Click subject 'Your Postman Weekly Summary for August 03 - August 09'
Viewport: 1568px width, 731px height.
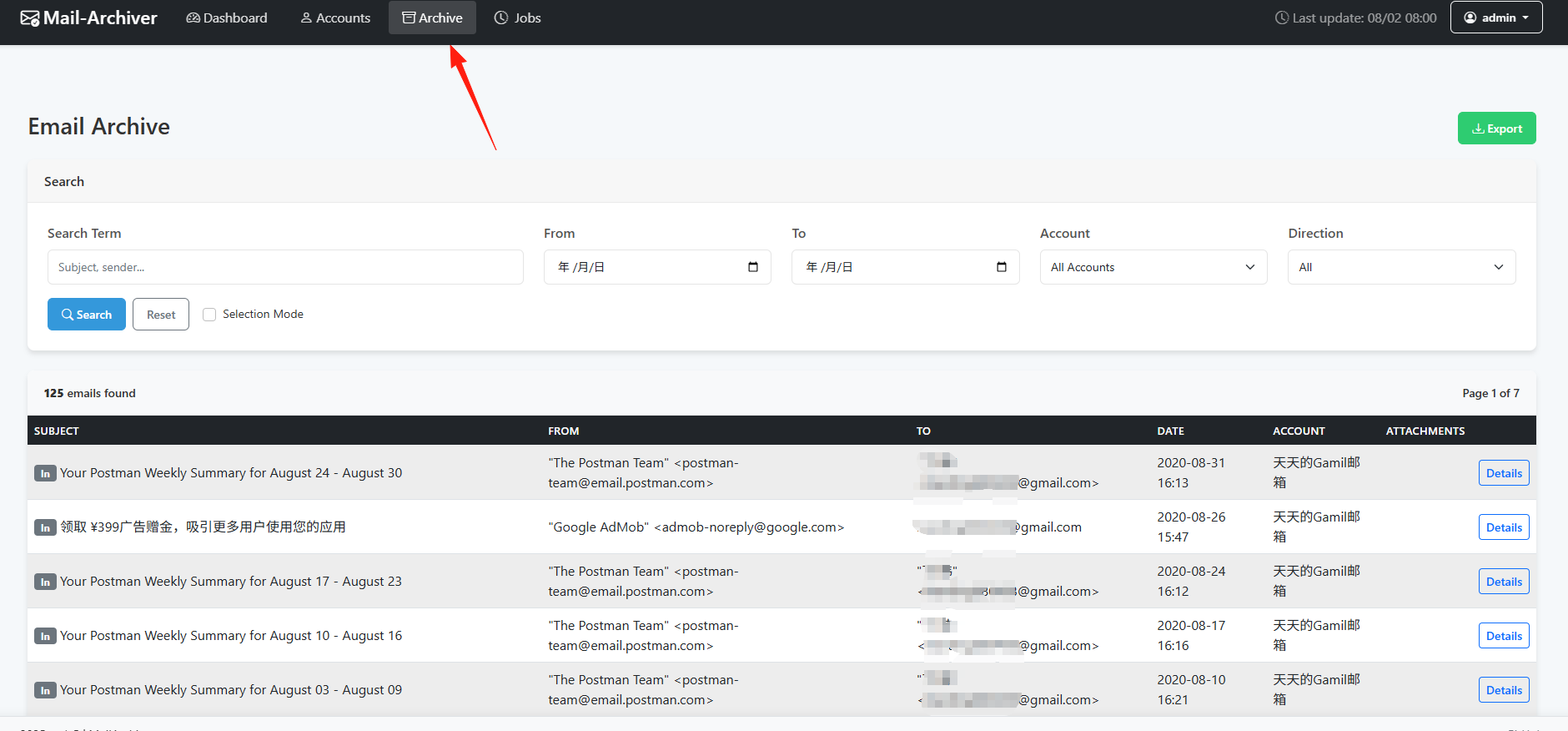231,690
